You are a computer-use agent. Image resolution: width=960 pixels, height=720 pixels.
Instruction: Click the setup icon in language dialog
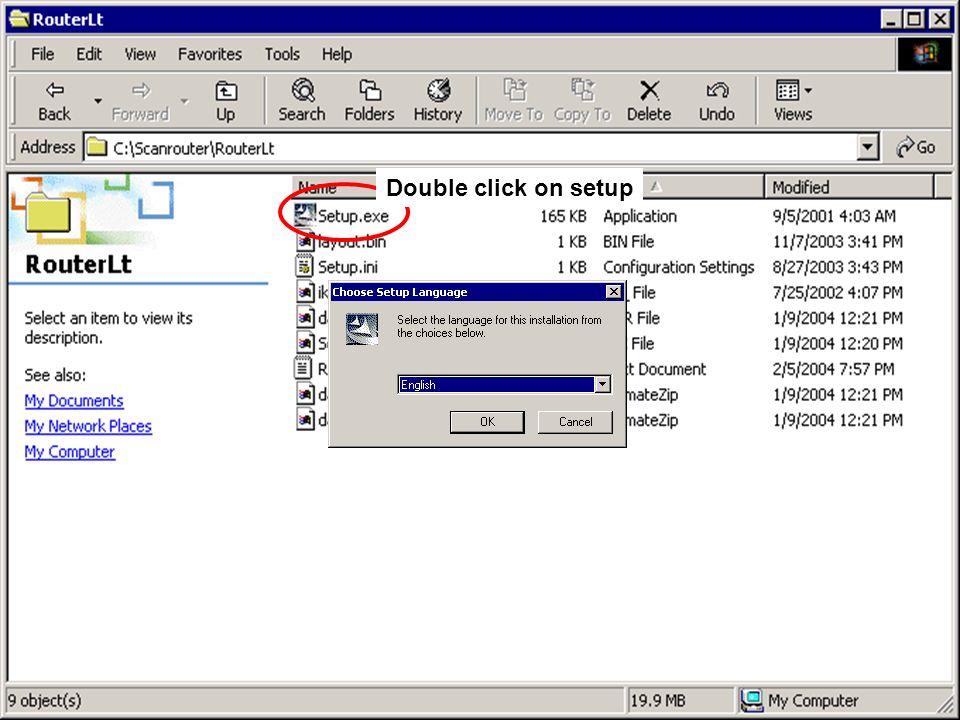[x=362, y=329]
